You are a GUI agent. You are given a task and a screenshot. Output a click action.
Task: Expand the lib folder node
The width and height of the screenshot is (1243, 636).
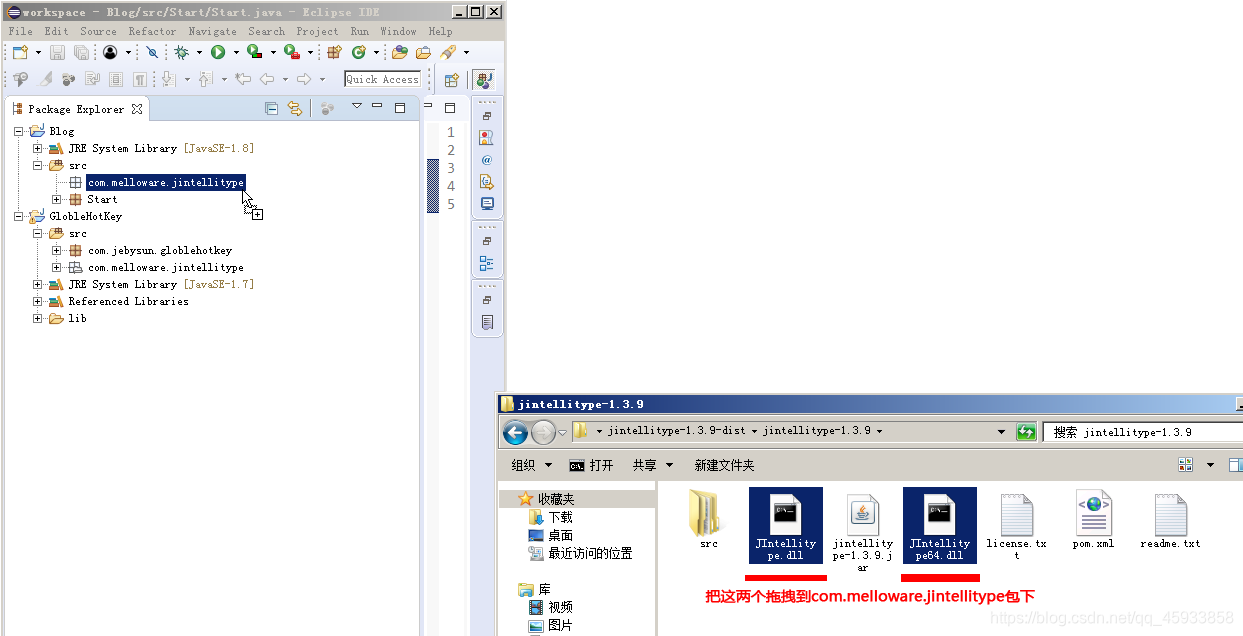point(38,318)
